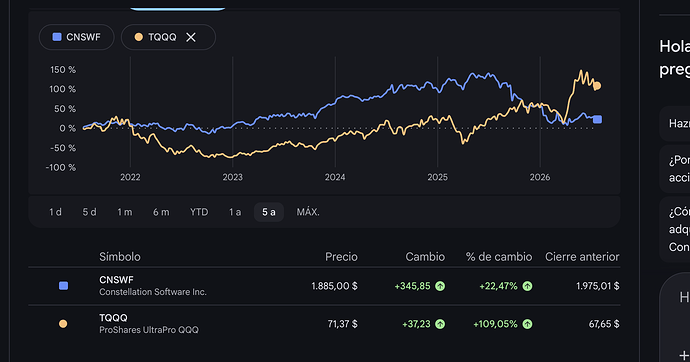Click ProShares UltraPro QQQ fund name
This screenshot has width=690, height=362.
tap(149, 330)
